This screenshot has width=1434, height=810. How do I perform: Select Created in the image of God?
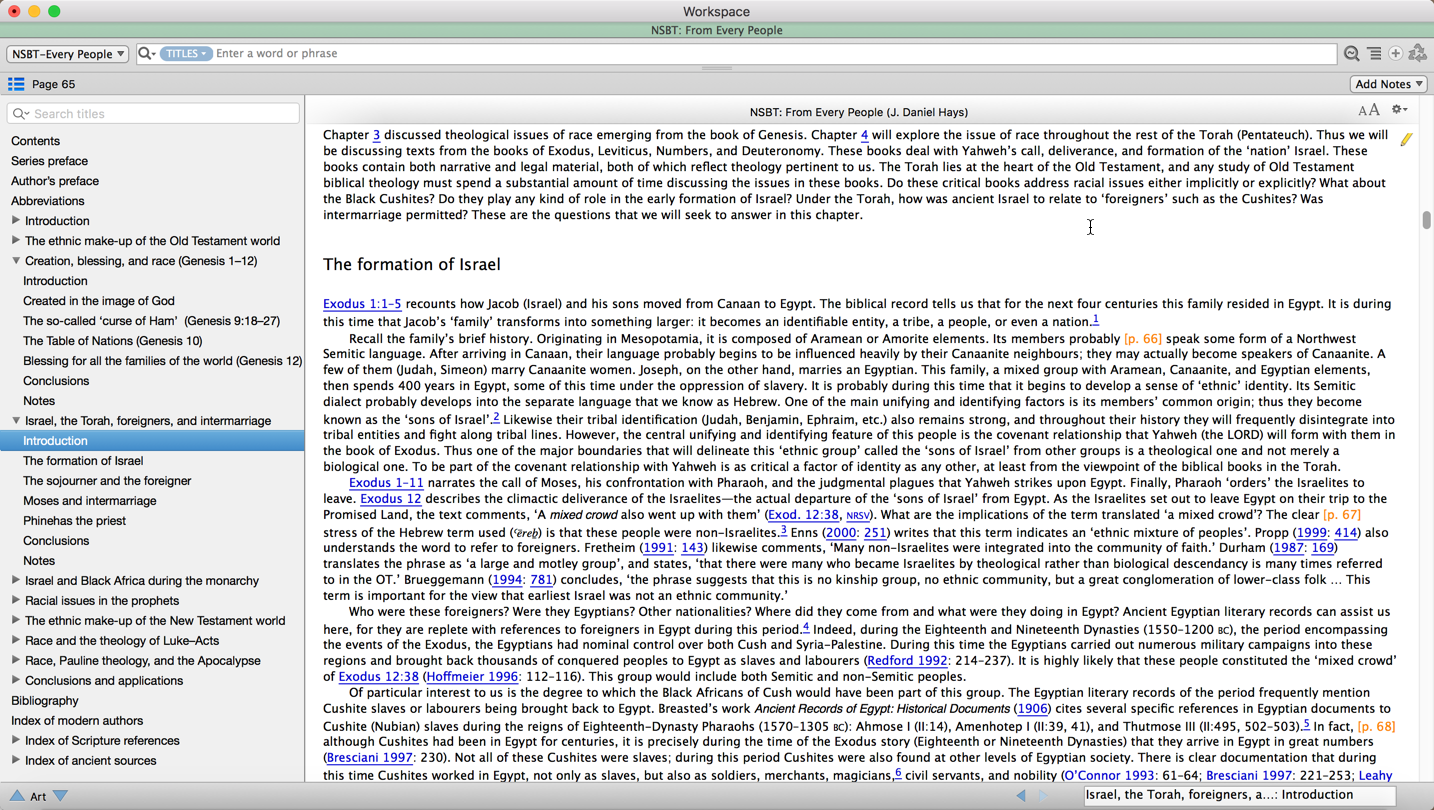pyautogui.click(x=99, y=301)
